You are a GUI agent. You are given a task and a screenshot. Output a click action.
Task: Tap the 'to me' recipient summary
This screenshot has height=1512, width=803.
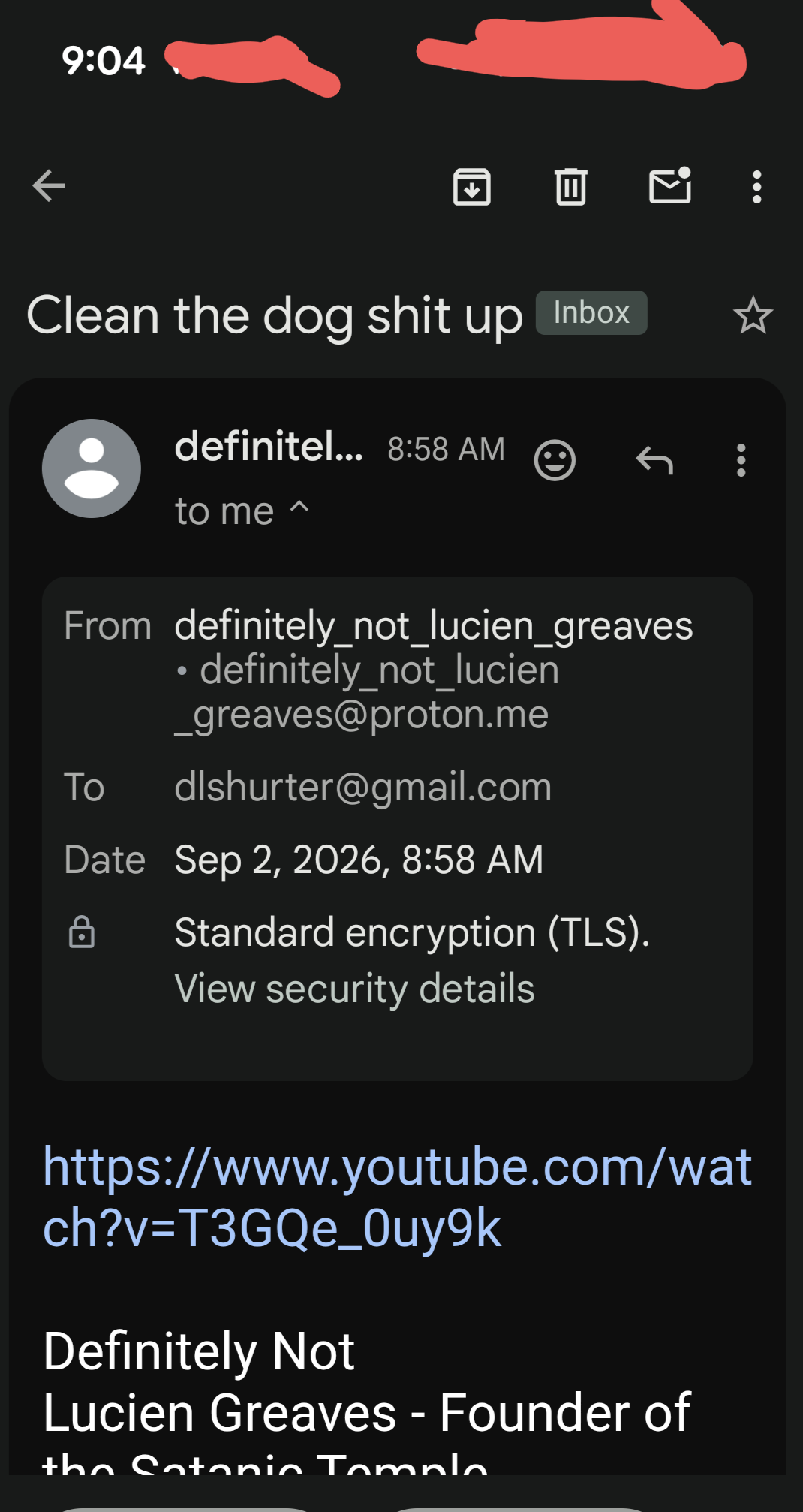224,511
